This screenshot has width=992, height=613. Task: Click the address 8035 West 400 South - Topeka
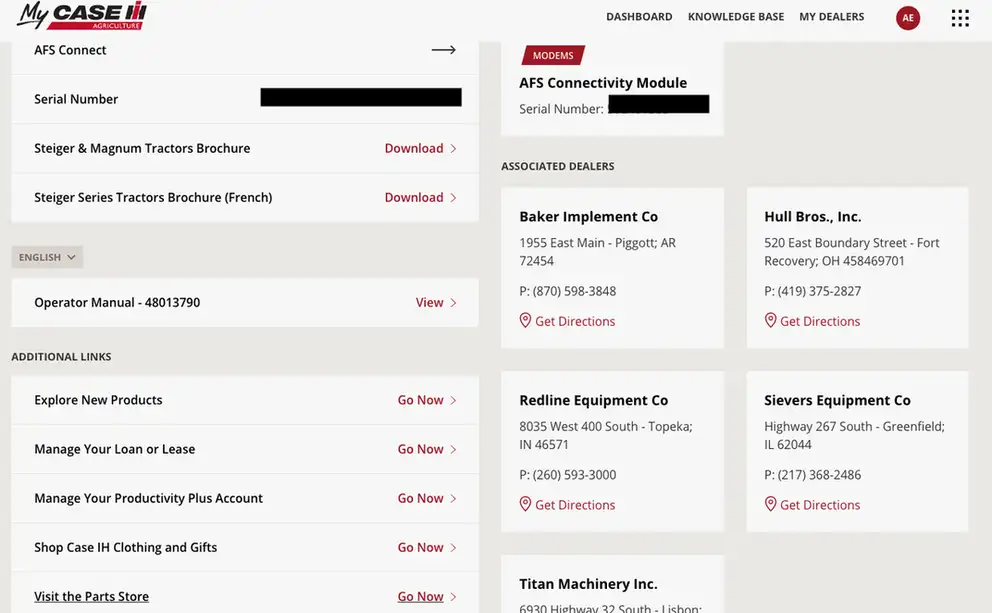coord(605,435)
